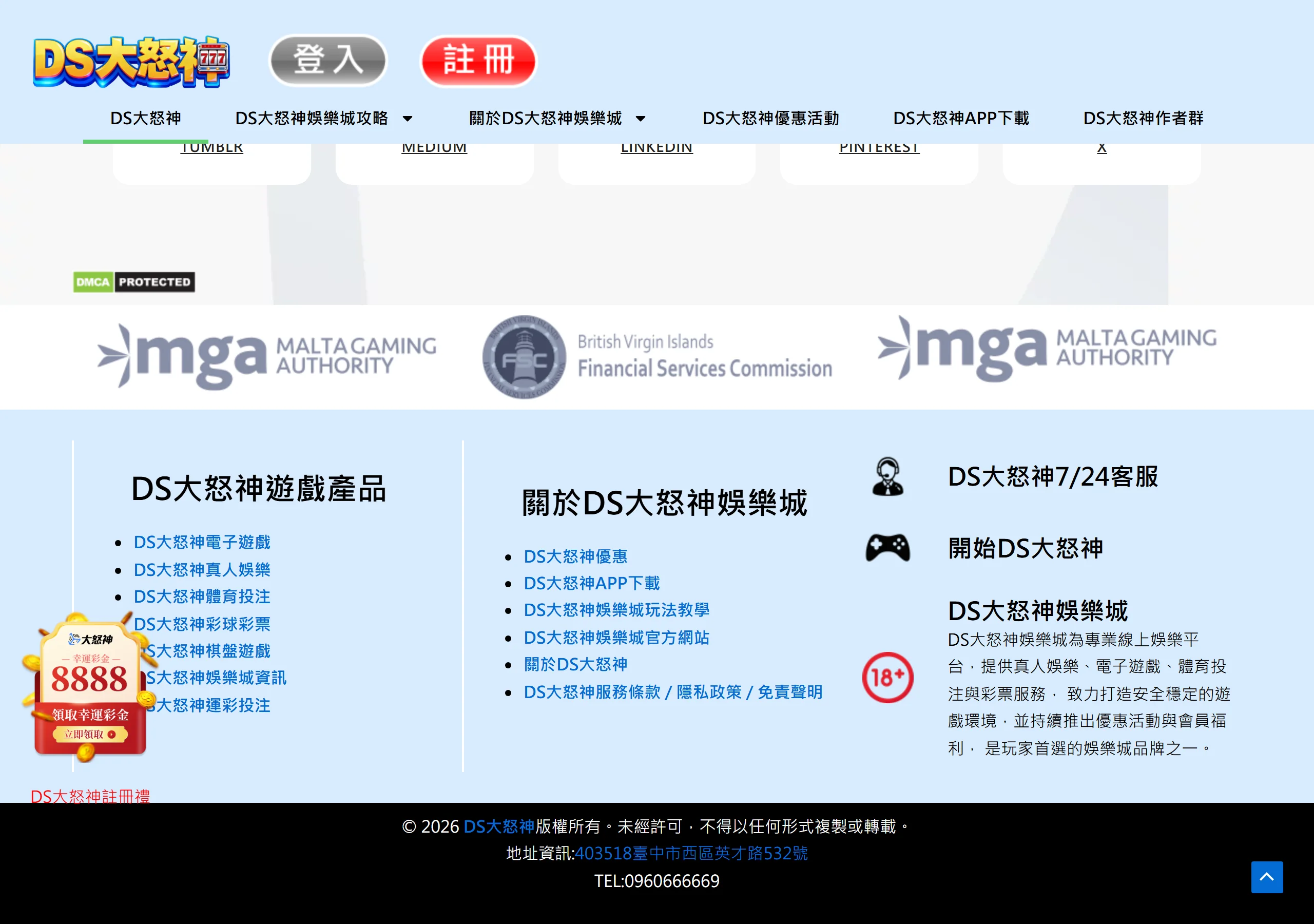1314x924 pixels.
Task: Click the DS大怒神7/24客服 heading
Action: click(x=1053, y=476)
